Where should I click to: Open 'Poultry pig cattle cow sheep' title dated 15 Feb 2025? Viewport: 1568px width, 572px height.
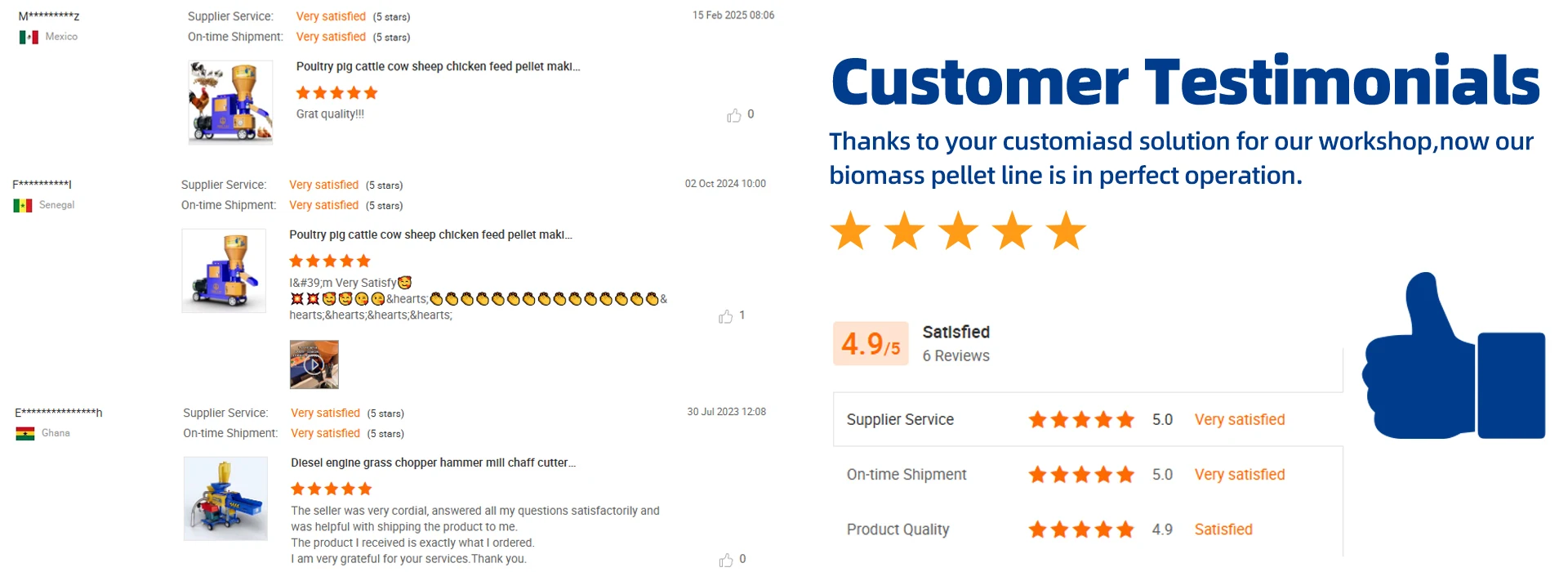[438, 66]
